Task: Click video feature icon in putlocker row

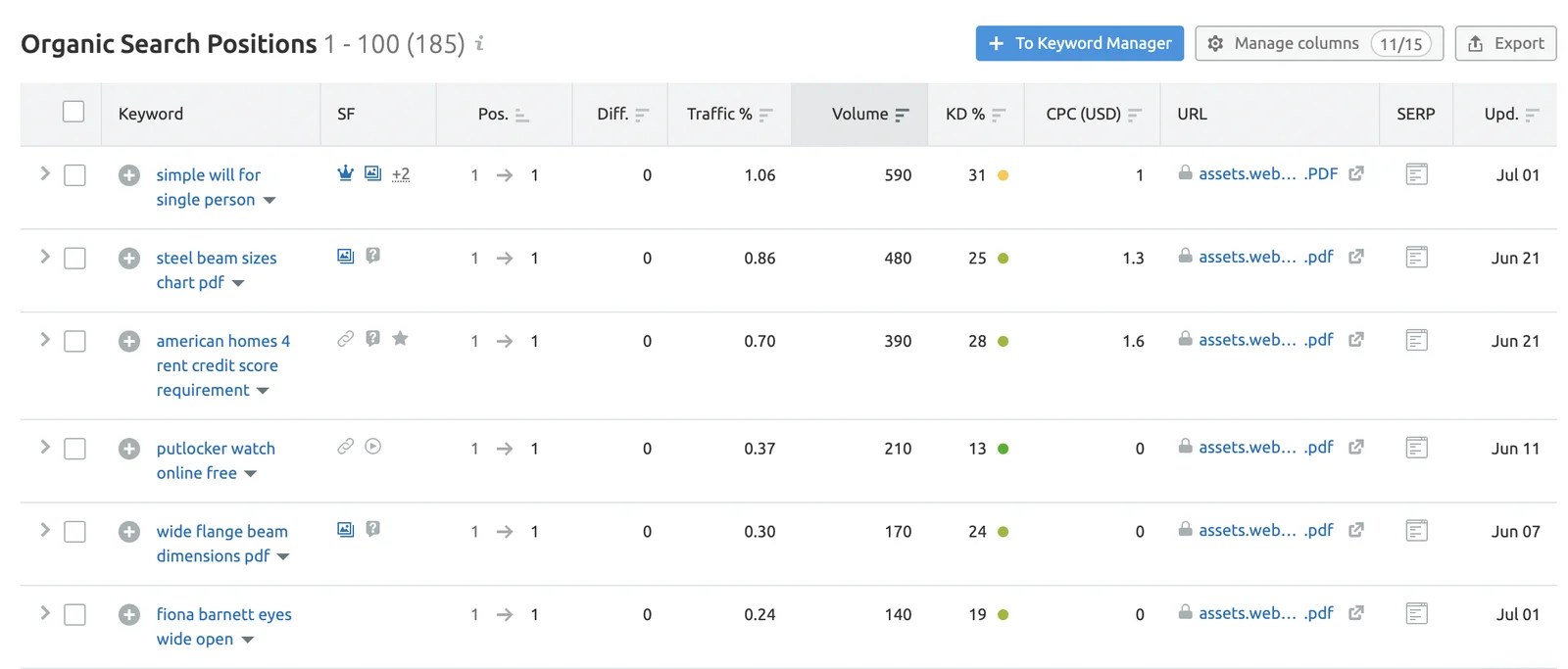Action: [x=372, y=447]
